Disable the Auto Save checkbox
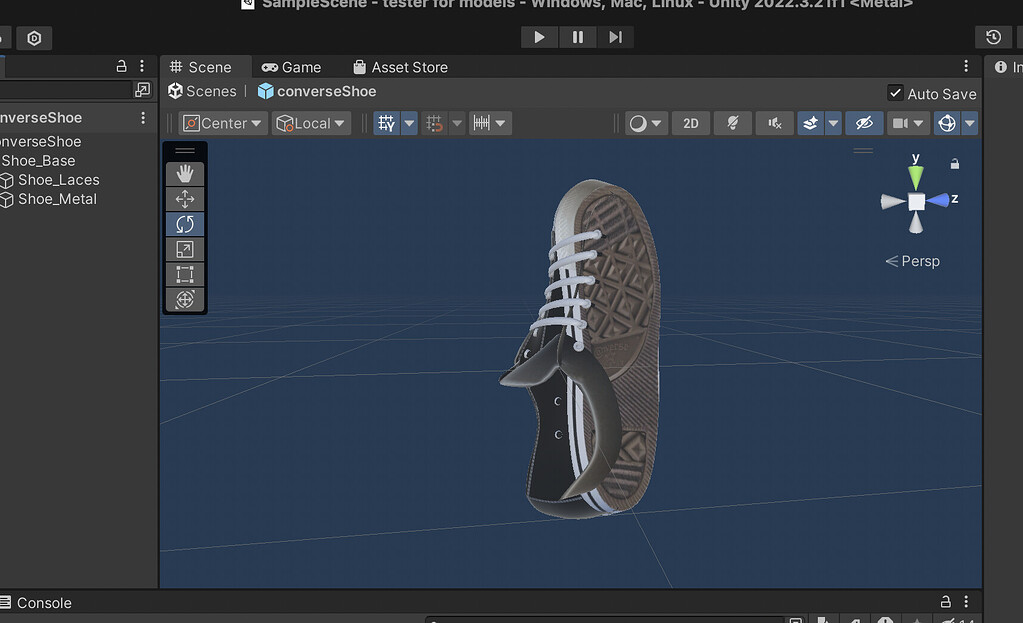The image size is (1023, 623). pyautogui.click(x=895, y=93)
